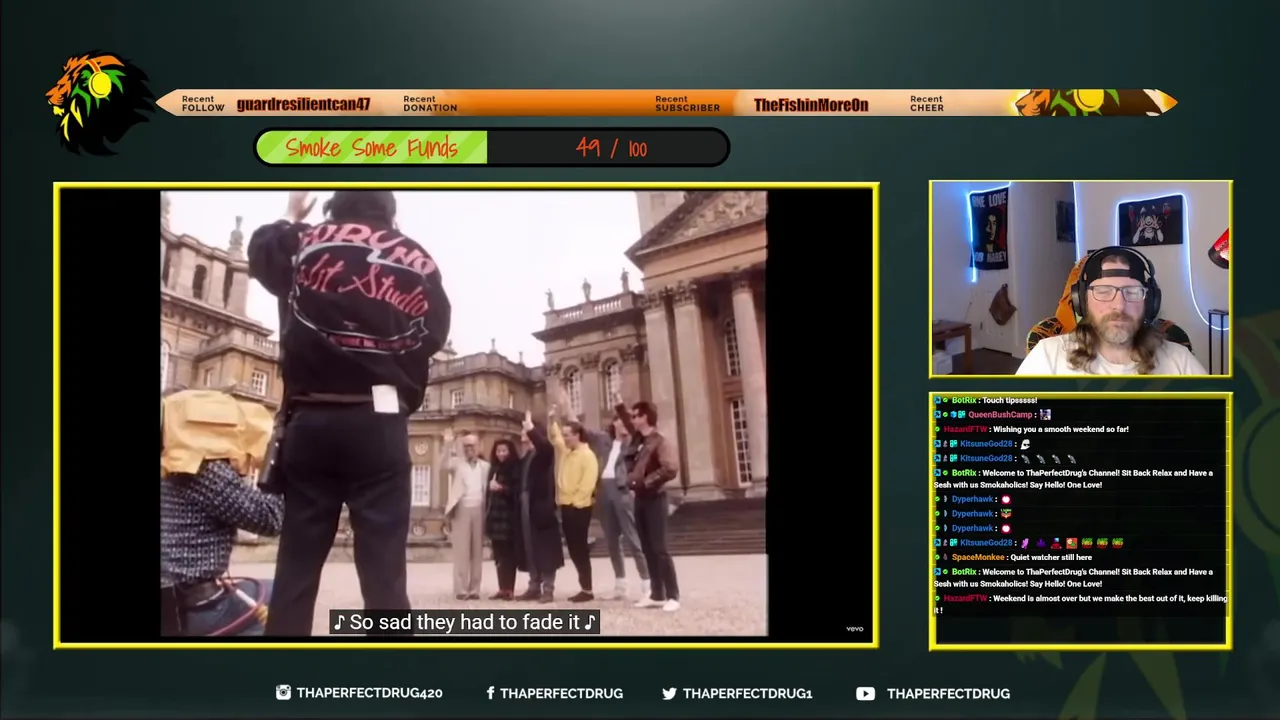Click the Recent Follow label
This screenshot has width=1280, height=720.
pyautogui.click(x=203, y=104)
